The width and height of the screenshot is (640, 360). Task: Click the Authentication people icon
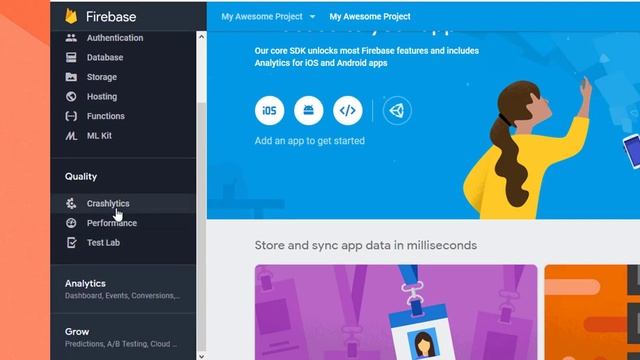71,38
